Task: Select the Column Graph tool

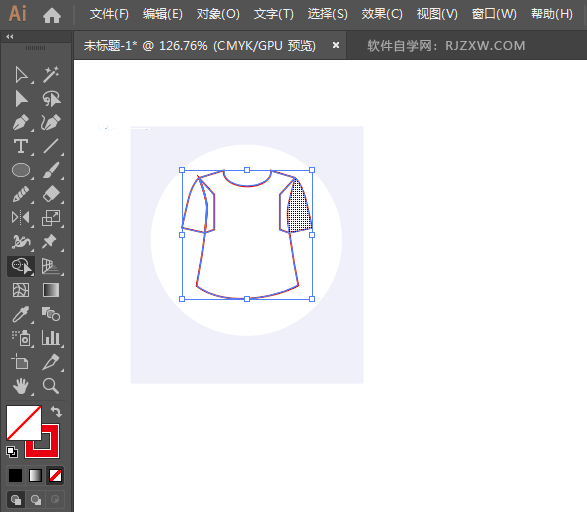Action: pos(51,338)
